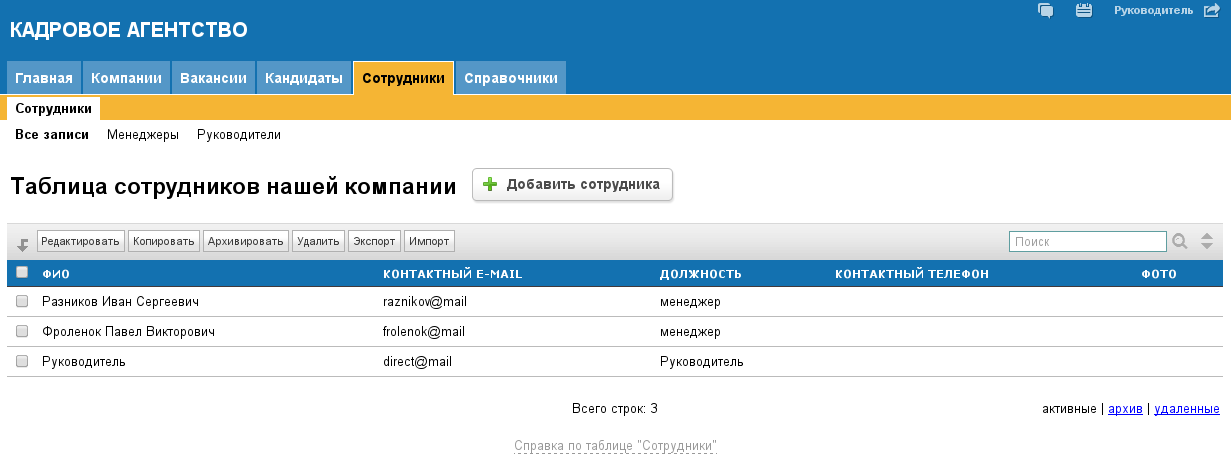Switch to the Вакансии tab
1231x463 pixels.
pos(213,79)
